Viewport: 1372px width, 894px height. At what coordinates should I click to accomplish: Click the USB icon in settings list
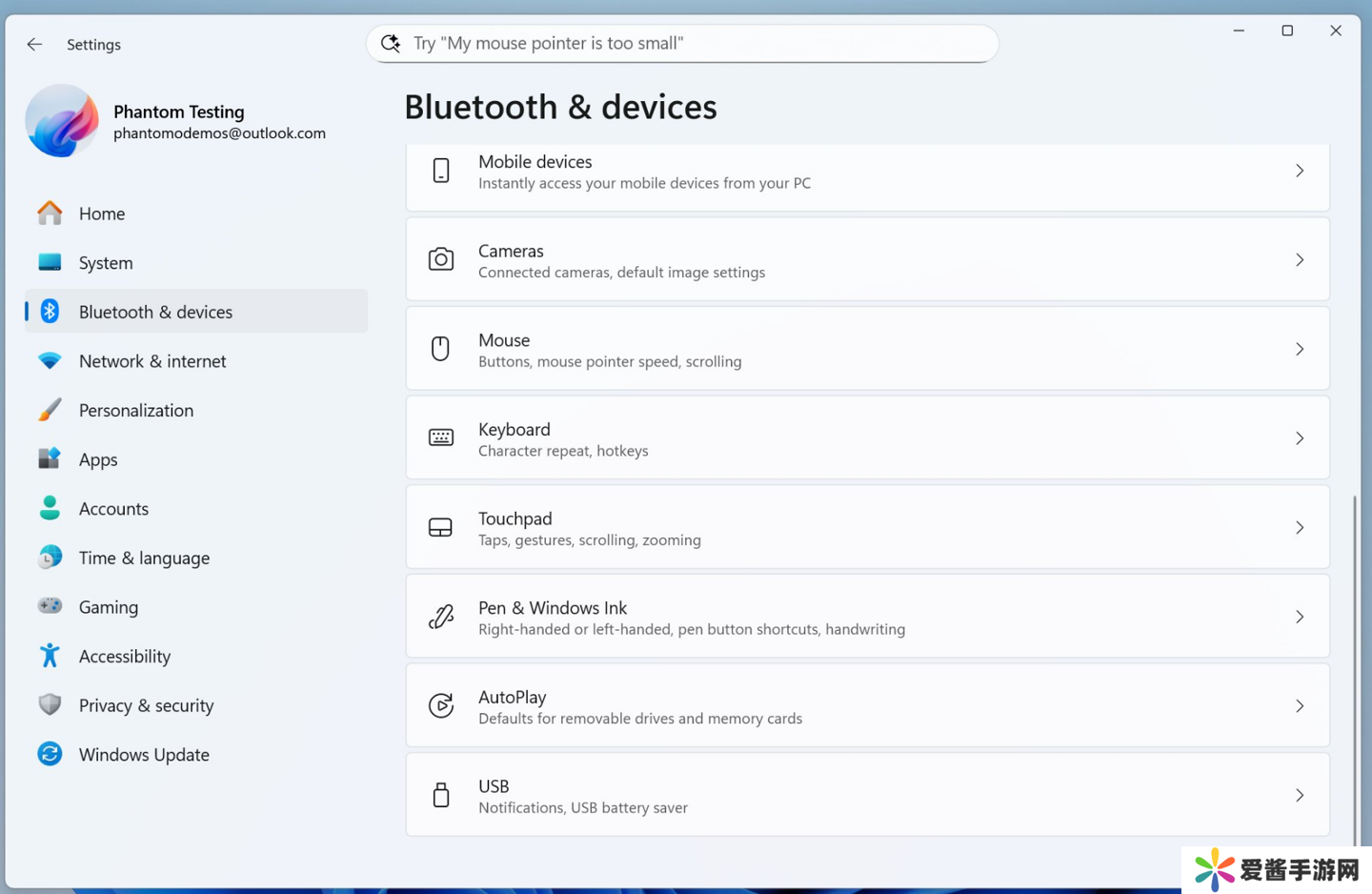tap(440, 796)
